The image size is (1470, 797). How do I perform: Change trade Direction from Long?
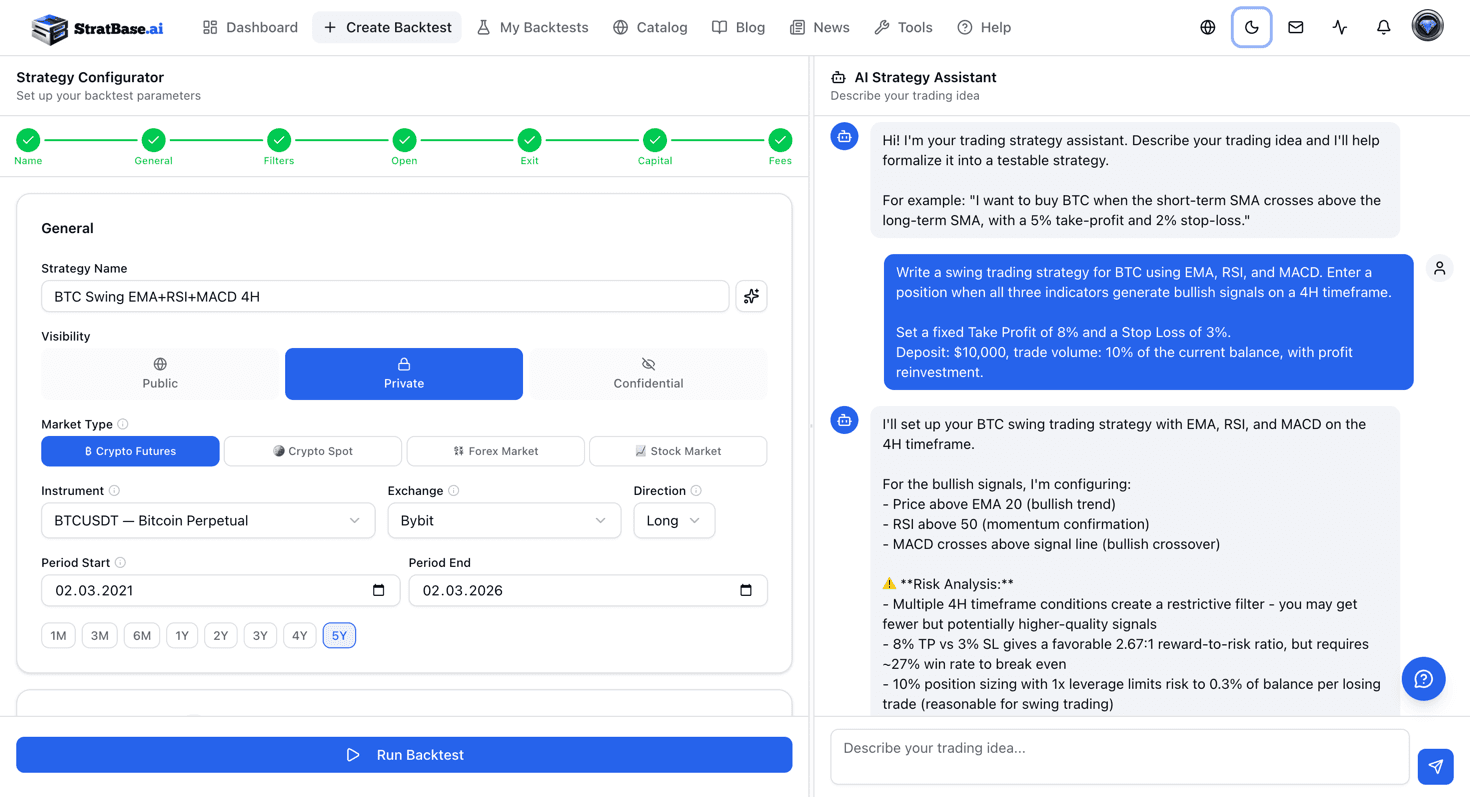[673, 520]
